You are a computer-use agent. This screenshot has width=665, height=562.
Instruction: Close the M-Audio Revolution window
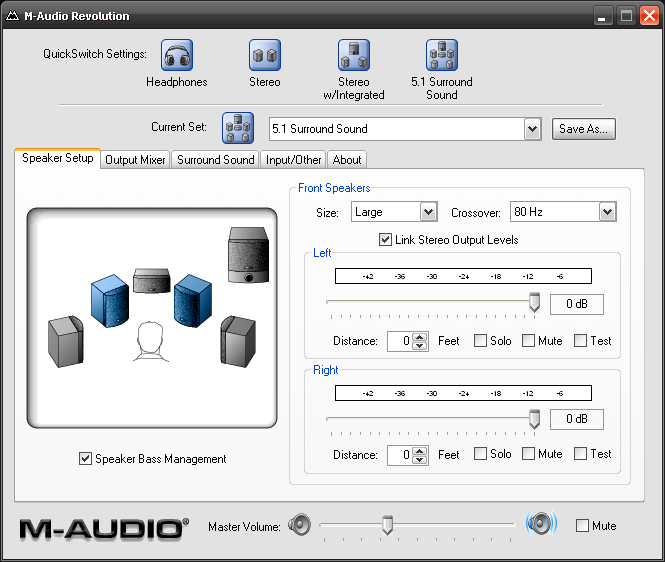point(649,16)
